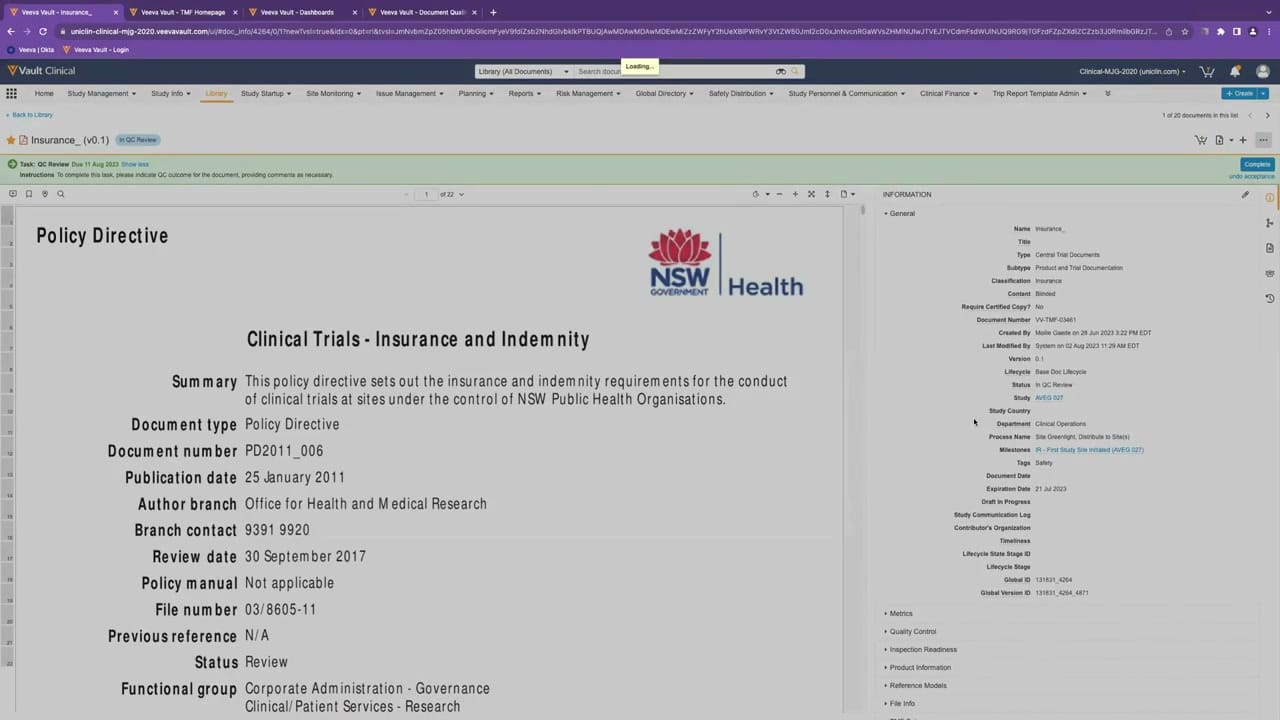Open the user profile avatar

[x=1262, y=72]
